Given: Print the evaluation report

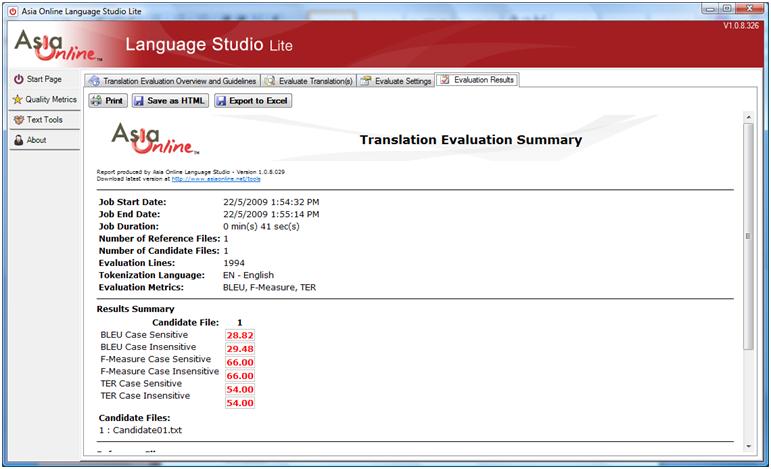Looking at the screenshot, I should tap(108, 101).
